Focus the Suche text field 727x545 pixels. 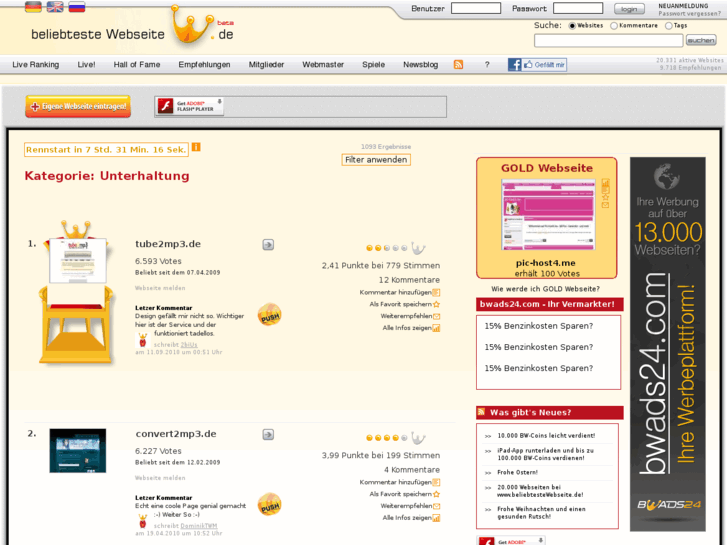(x=608, y=41)
